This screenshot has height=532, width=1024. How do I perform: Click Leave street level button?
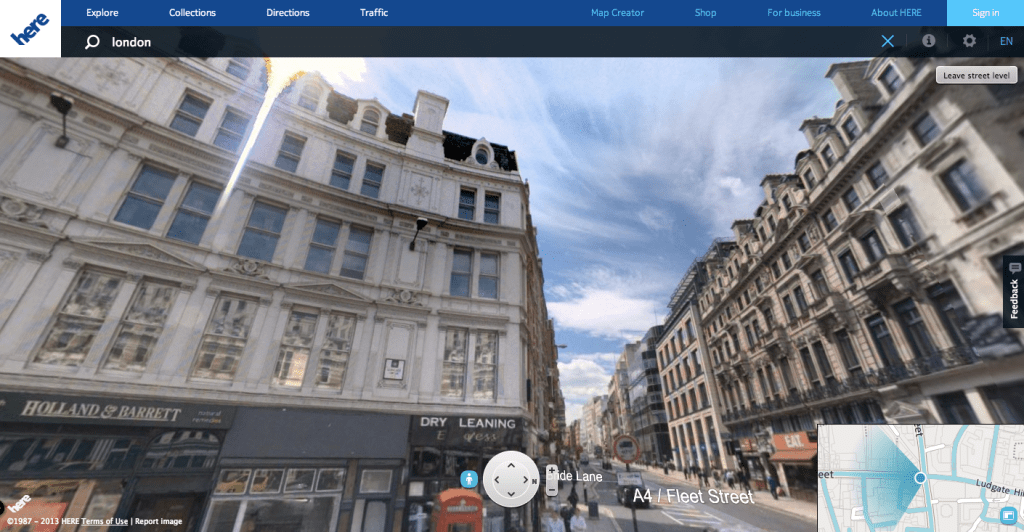point(976,75)
